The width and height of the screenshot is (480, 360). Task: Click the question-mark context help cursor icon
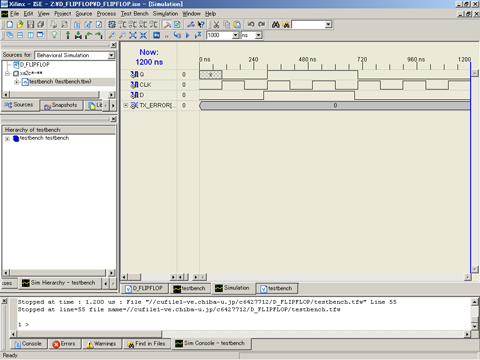point(201,24)
